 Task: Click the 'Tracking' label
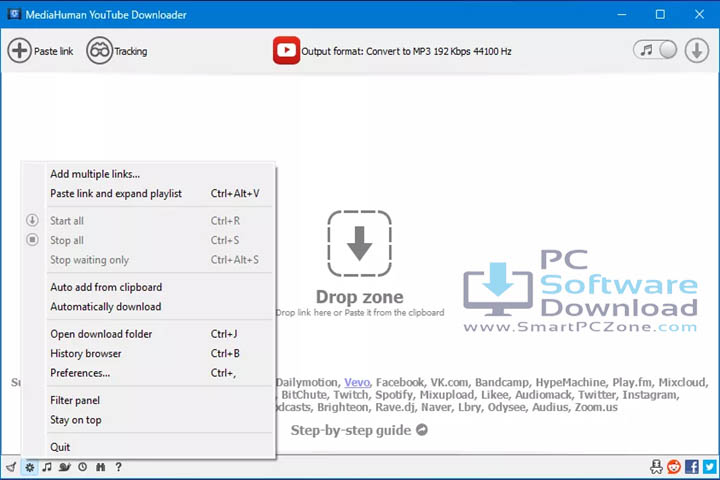click(x=131, y=51)
